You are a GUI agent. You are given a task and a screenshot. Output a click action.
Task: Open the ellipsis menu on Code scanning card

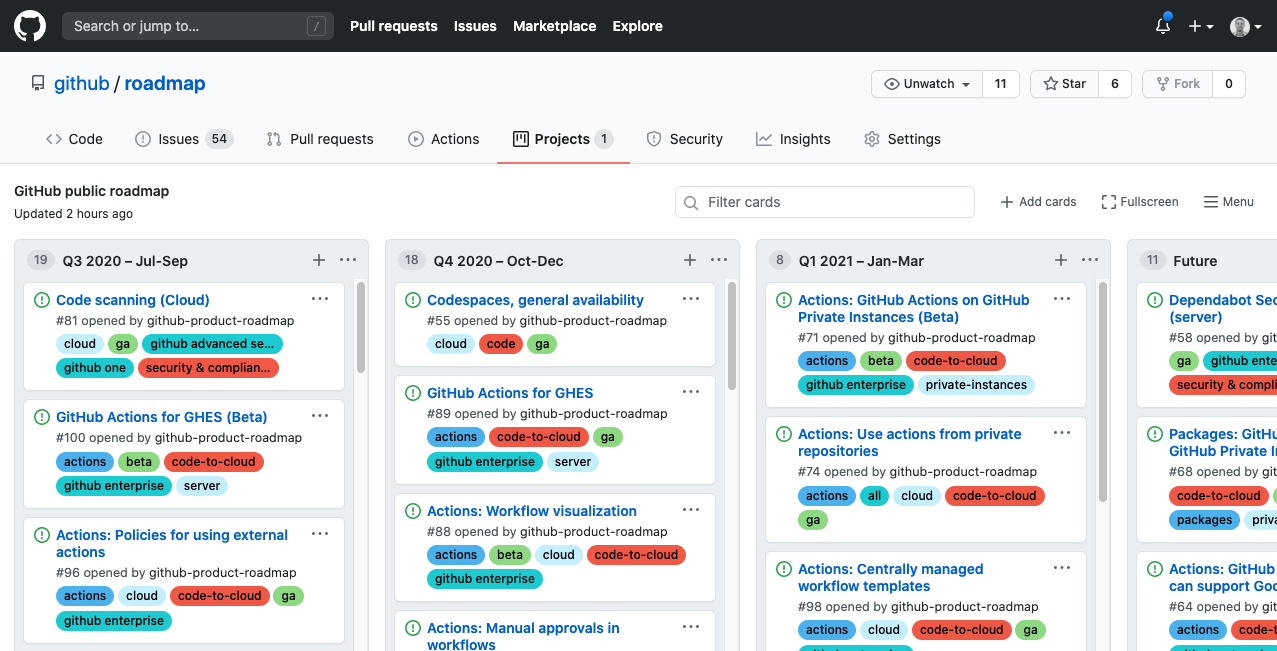point(320,298)
